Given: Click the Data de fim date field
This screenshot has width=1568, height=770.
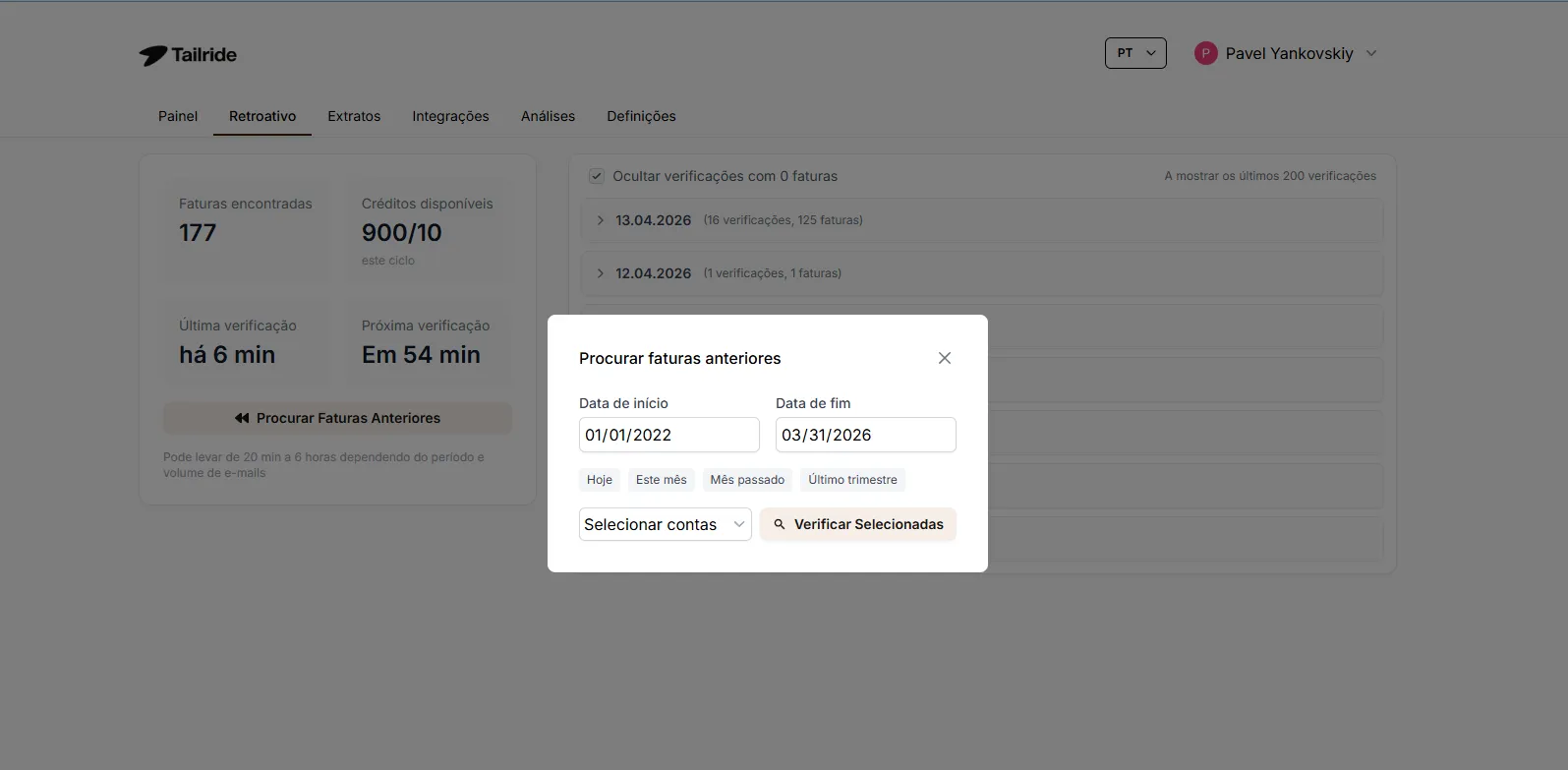Looking at the screenshot, I should pos(865,435).
